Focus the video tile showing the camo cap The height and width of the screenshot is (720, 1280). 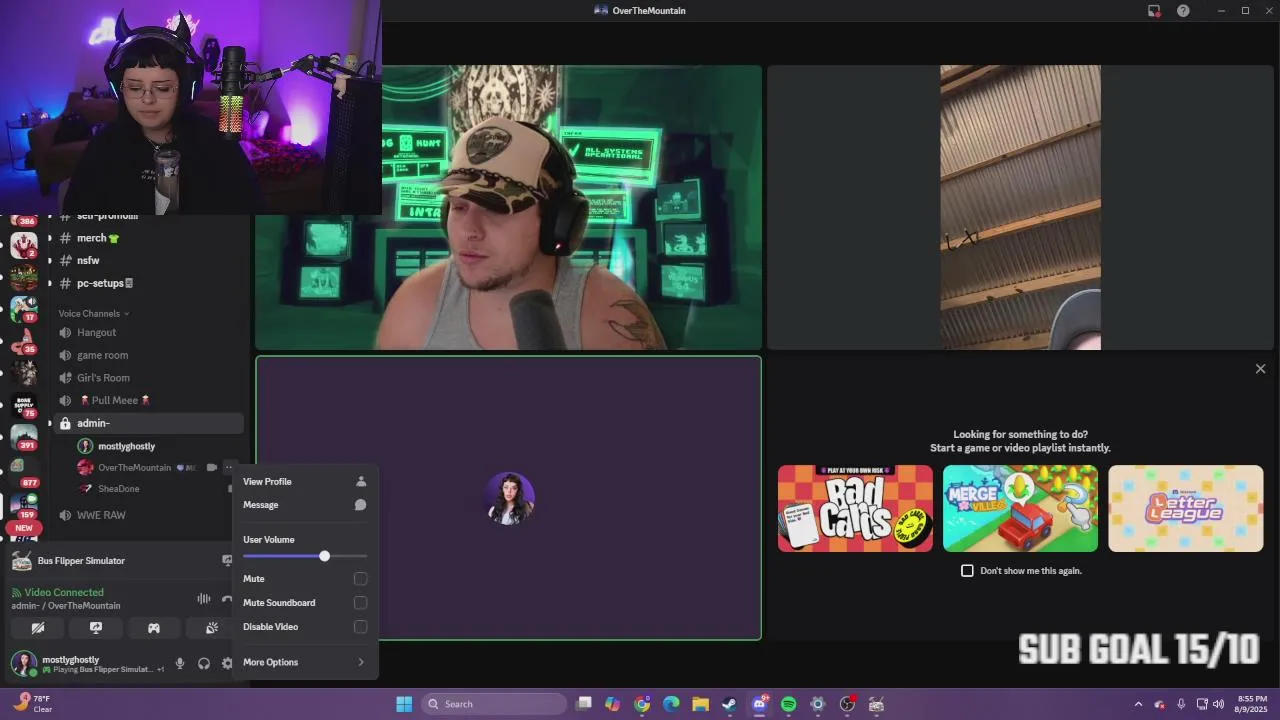click(x=508, y=208)
